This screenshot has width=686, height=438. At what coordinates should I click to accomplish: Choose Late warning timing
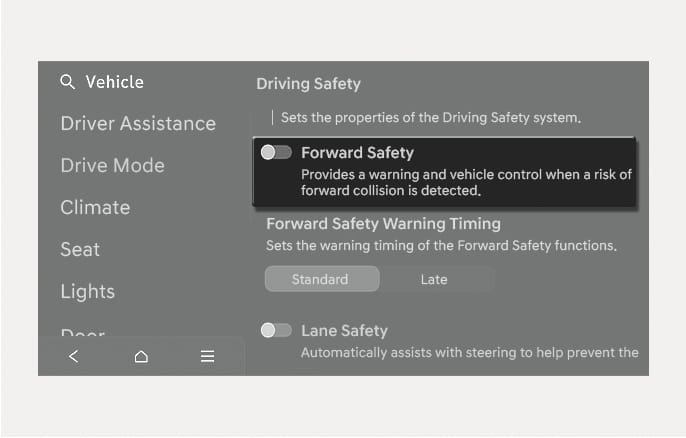[434, 279]
